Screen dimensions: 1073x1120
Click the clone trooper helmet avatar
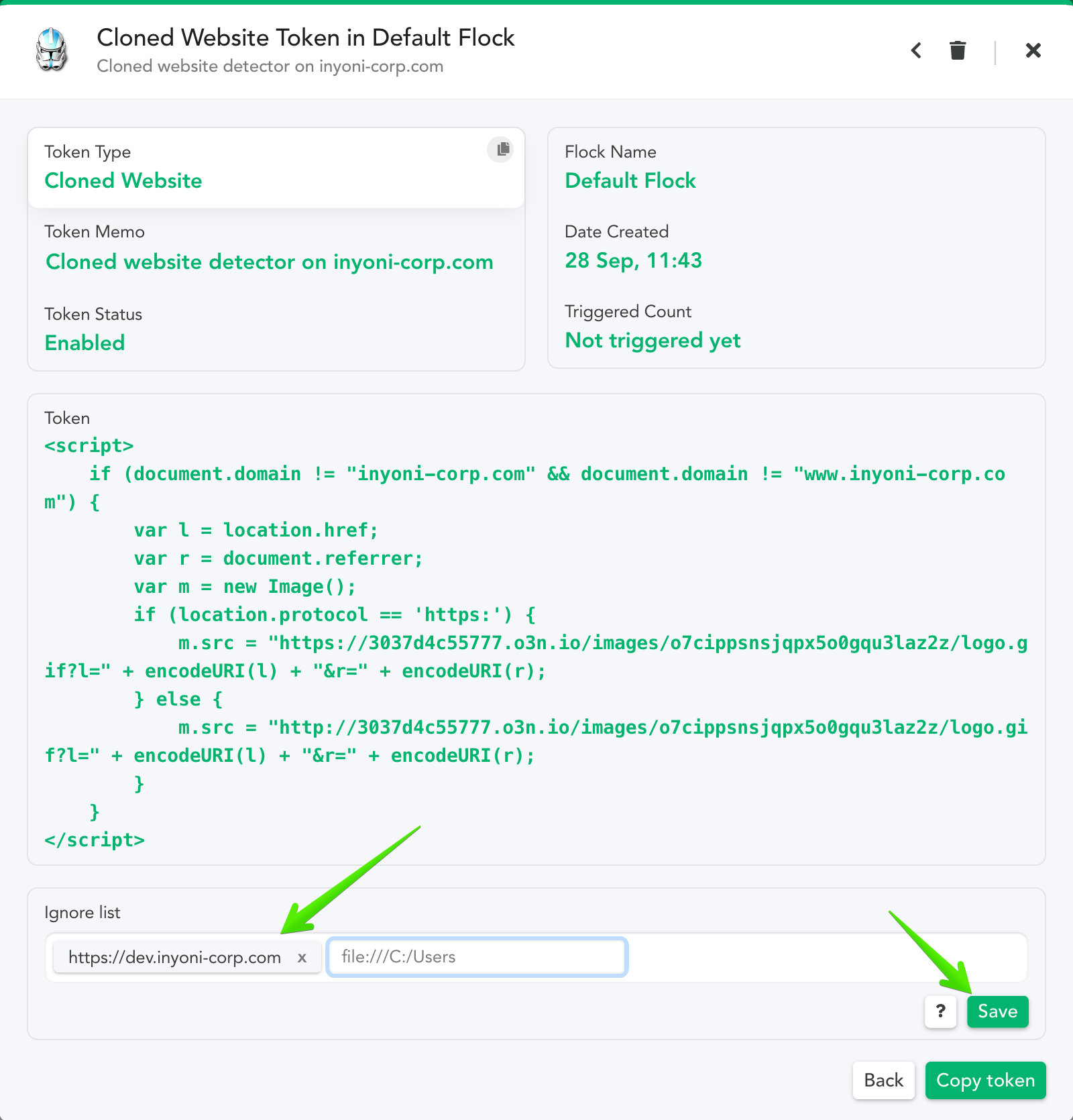(52, 50)
